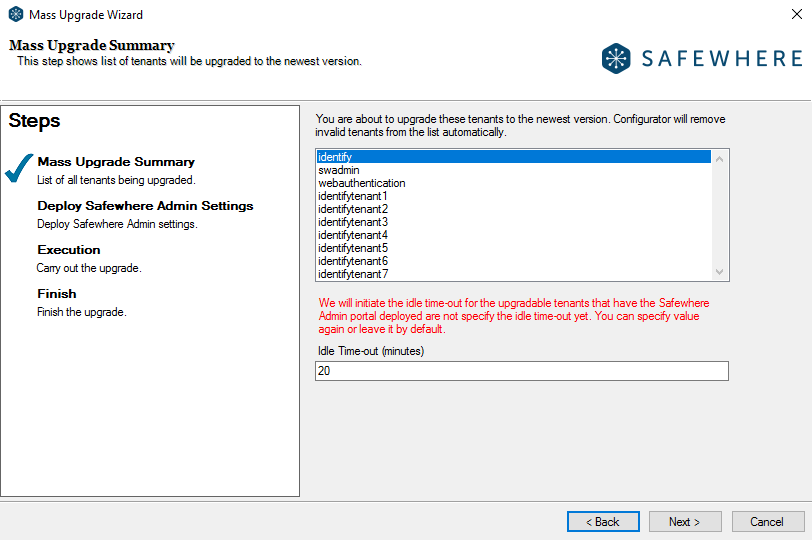Click the 'Execution' step heading
812x540 pixels.
[x=69, y=250]
